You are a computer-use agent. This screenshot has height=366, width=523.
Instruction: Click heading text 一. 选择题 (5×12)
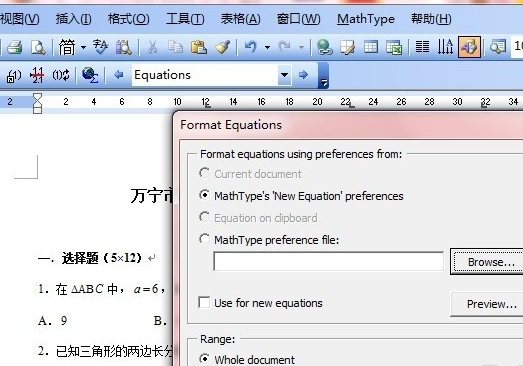click(x=90, y=258)
